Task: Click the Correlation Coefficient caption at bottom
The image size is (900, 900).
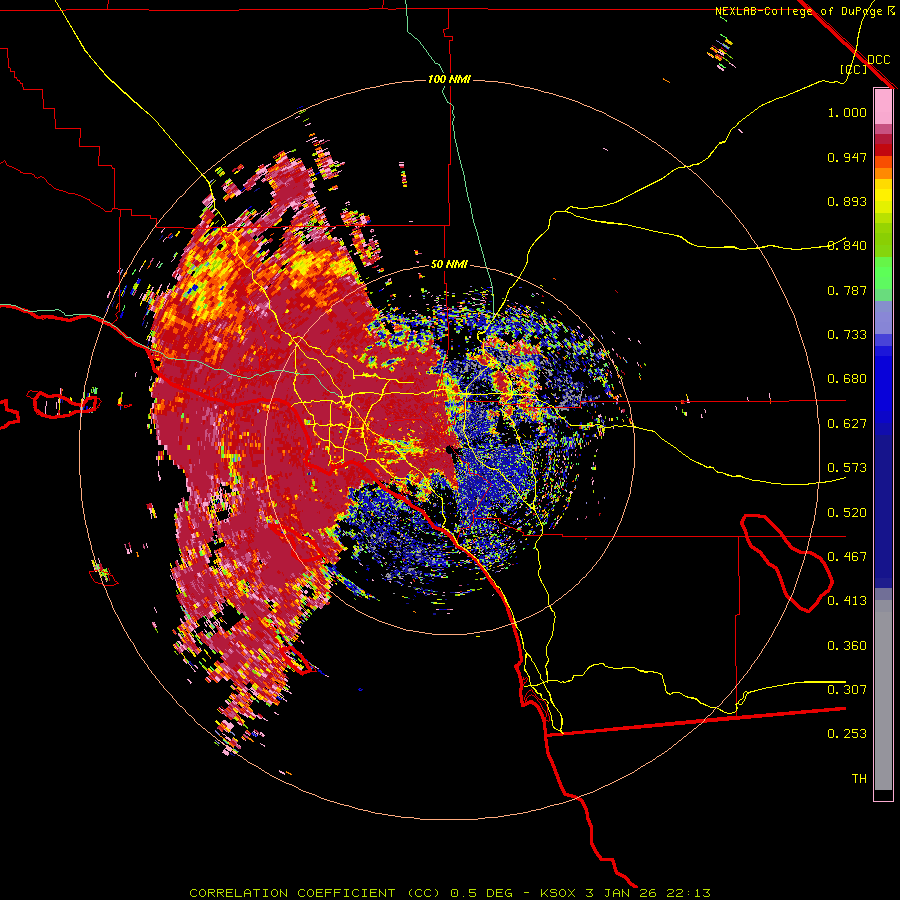Action: [449, 893]
